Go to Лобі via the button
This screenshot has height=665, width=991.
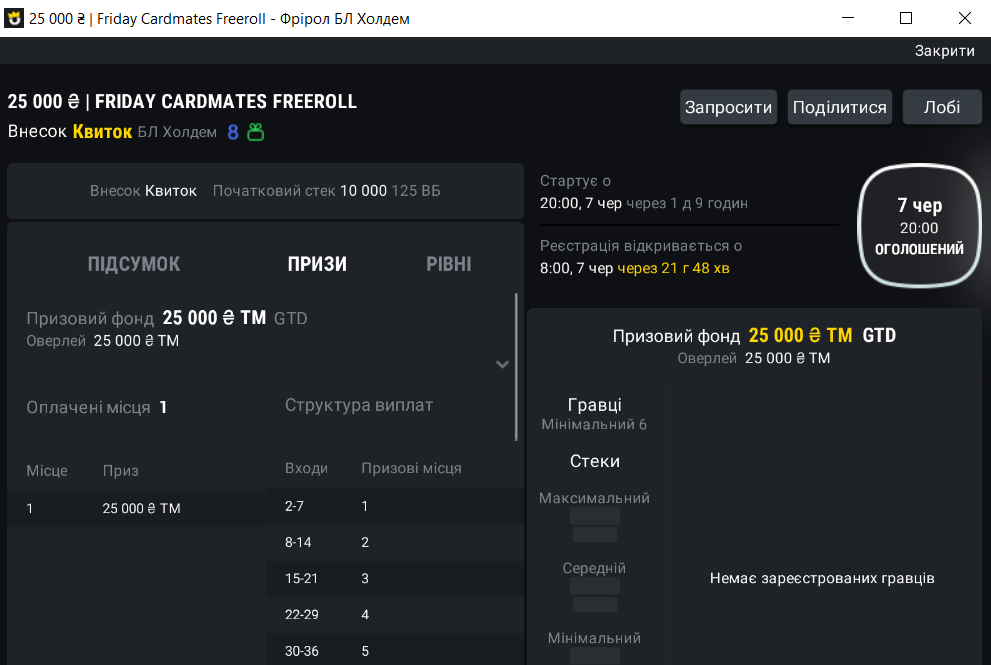[942, 107]
